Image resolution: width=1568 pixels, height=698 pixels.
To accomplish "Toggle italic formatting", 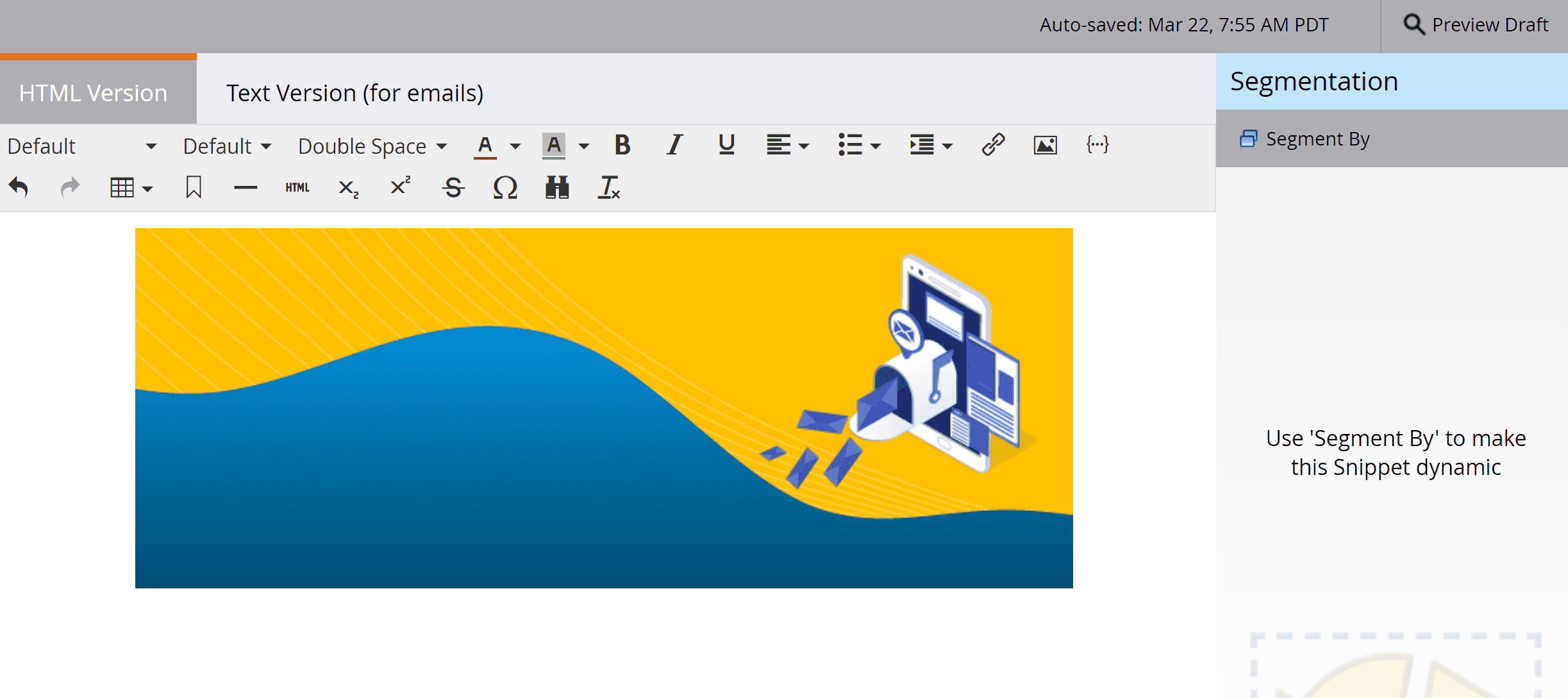I will 674,145.
